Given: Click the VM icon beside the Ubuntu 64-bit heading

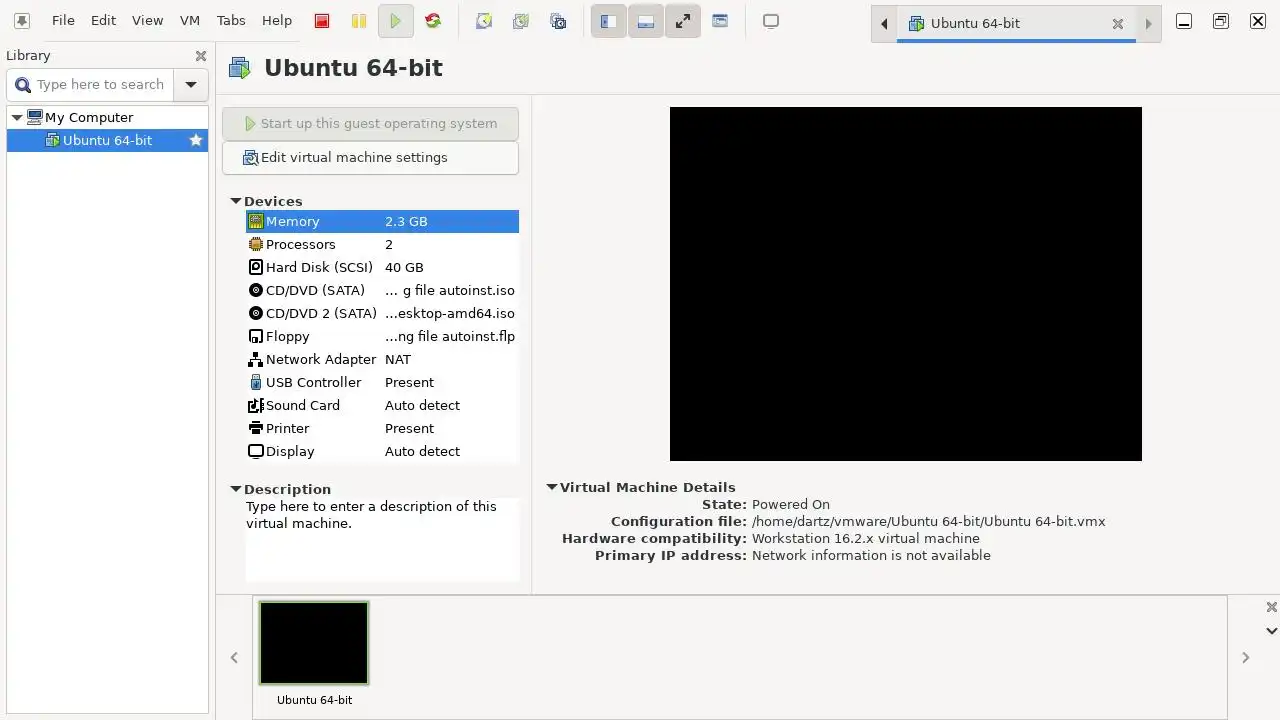Looking at the screenshot, I should [239, 68].
